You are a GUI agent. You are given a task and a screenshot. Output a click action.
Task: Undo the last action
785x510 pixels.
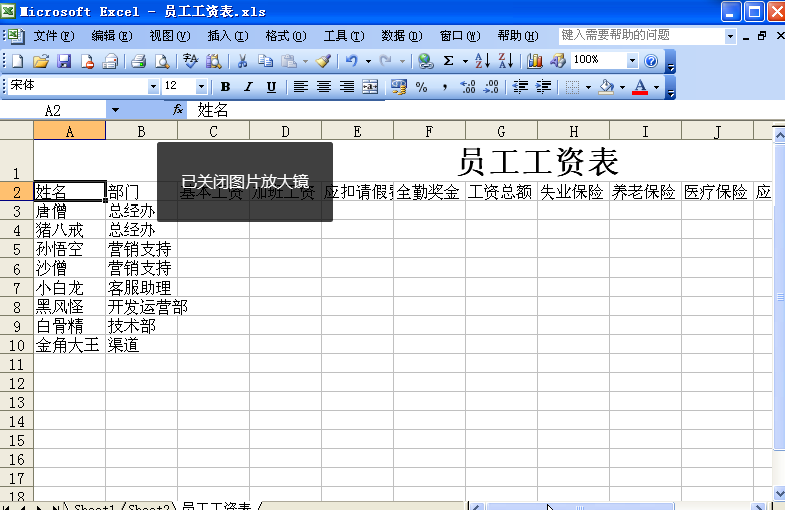point(352,61)
